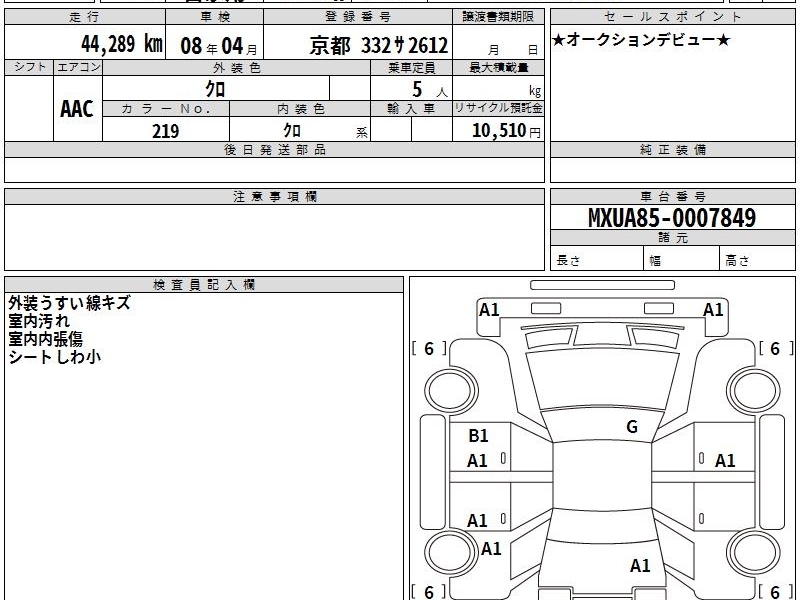Select the note 室内汚れ
800x600 pixels.
pos(39,321)
